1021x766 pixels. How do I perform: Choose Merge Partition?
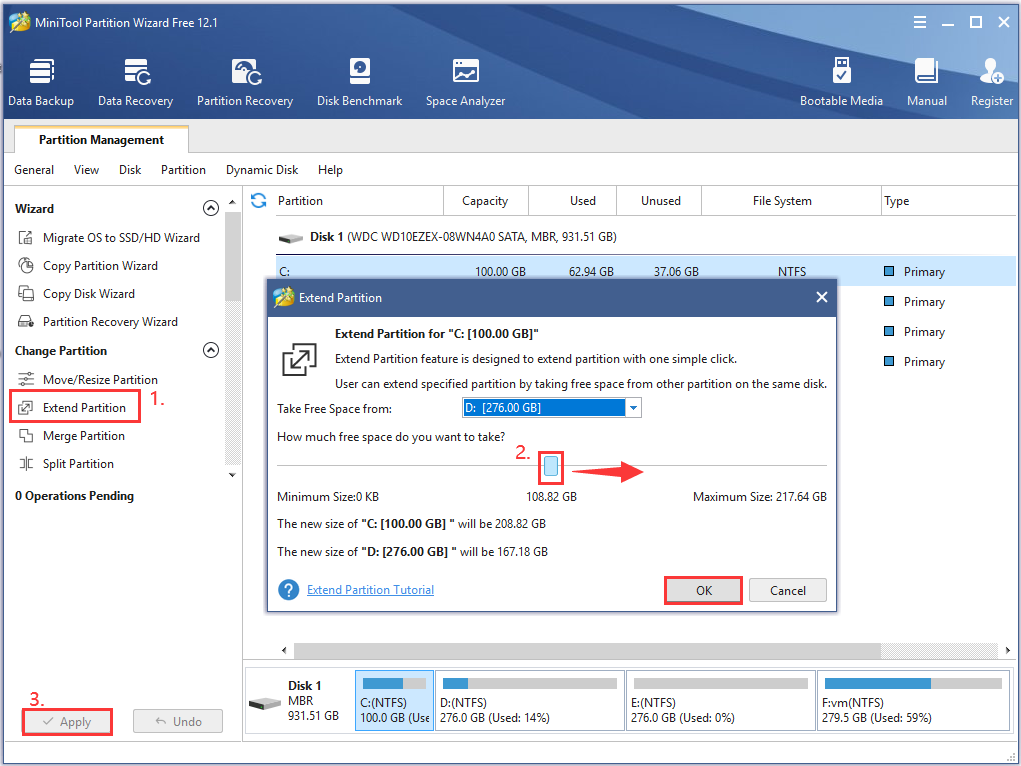[71, 436]
